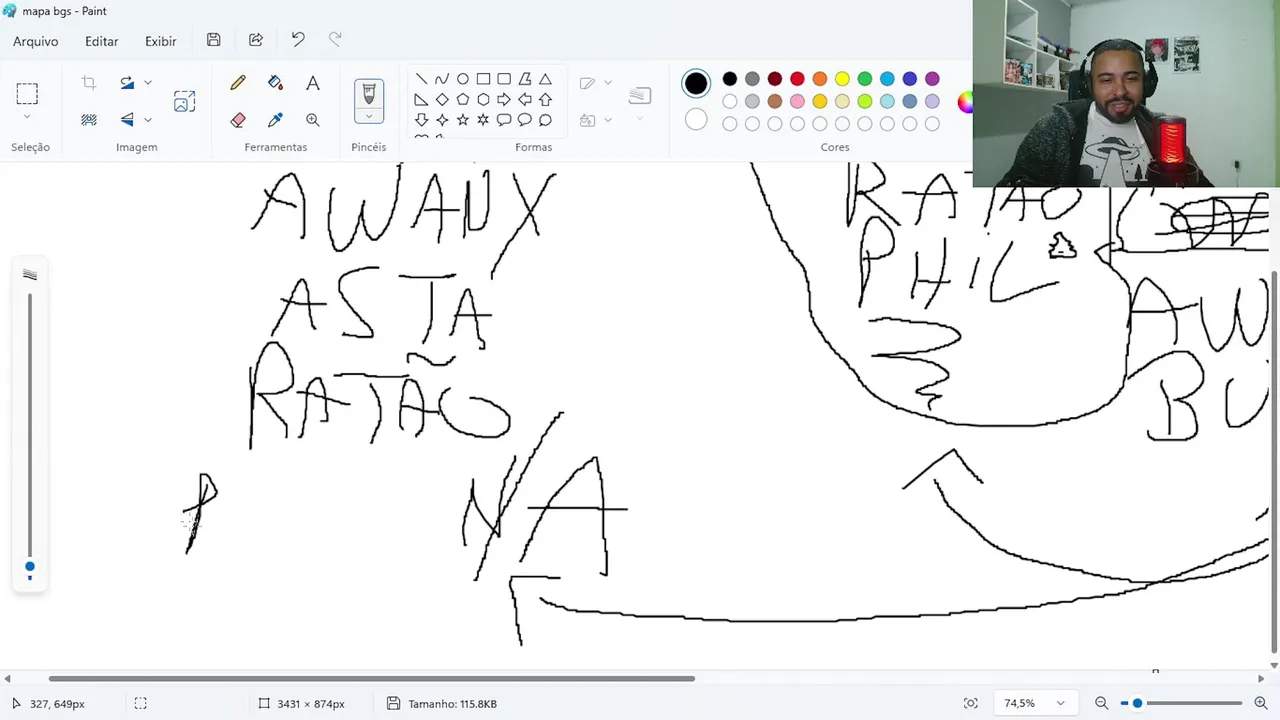The image size is (1280, 720).
Task: Select the Pencil tool
Action: click(x=238, y=83)
